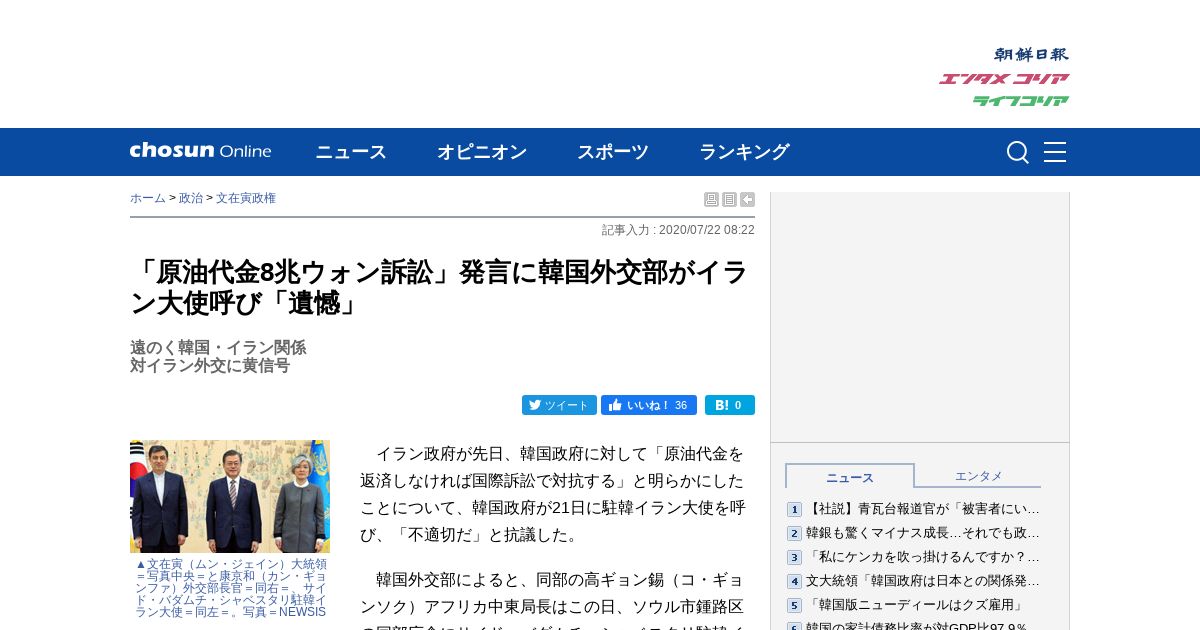Click the subheading 遠のく韓国・イラン関係
This screenshot has width=1200, height=630.
tap(218, 348)
